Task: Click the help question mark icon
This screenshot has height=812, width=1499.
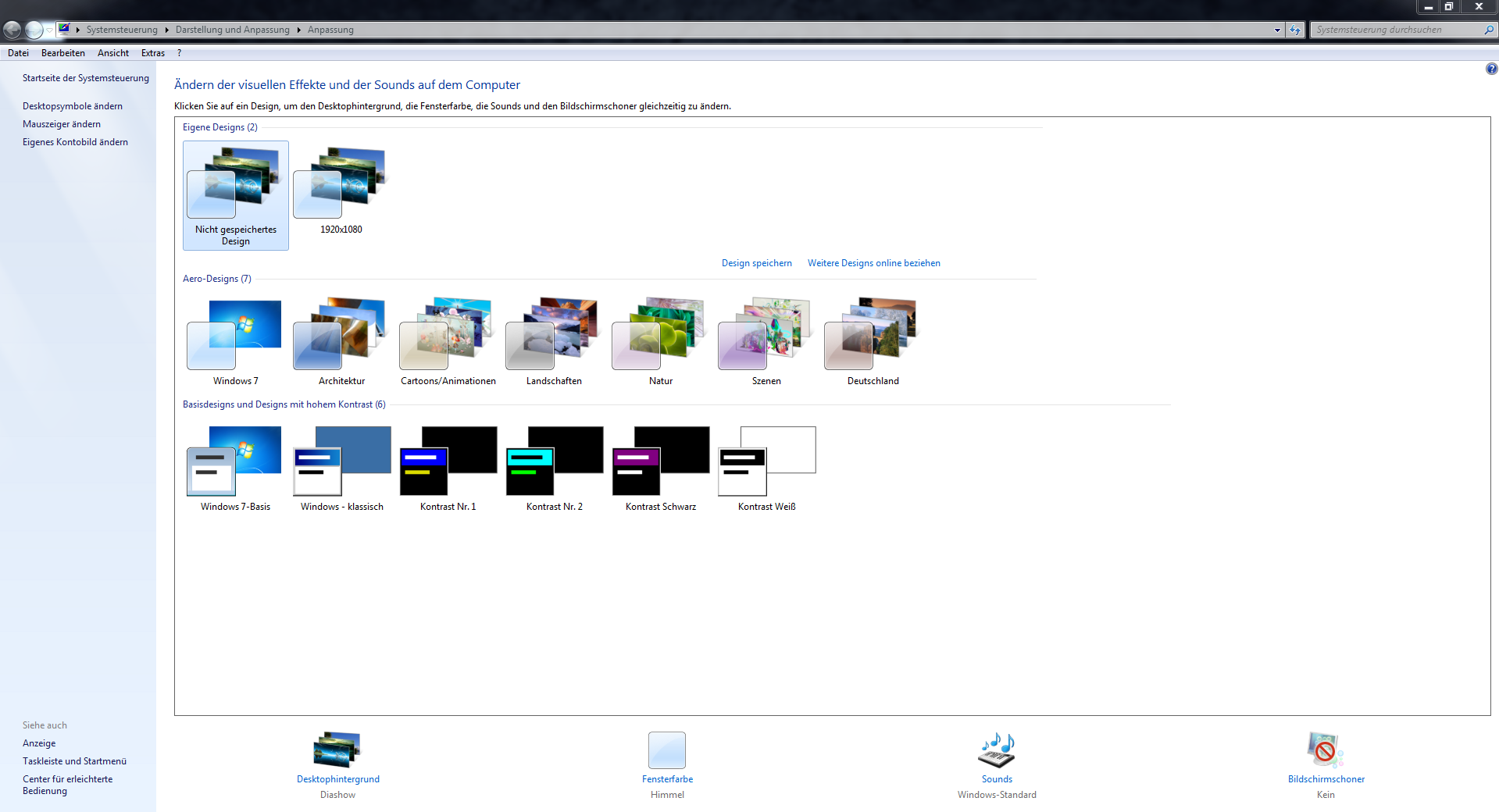Action: [1491, 69]
